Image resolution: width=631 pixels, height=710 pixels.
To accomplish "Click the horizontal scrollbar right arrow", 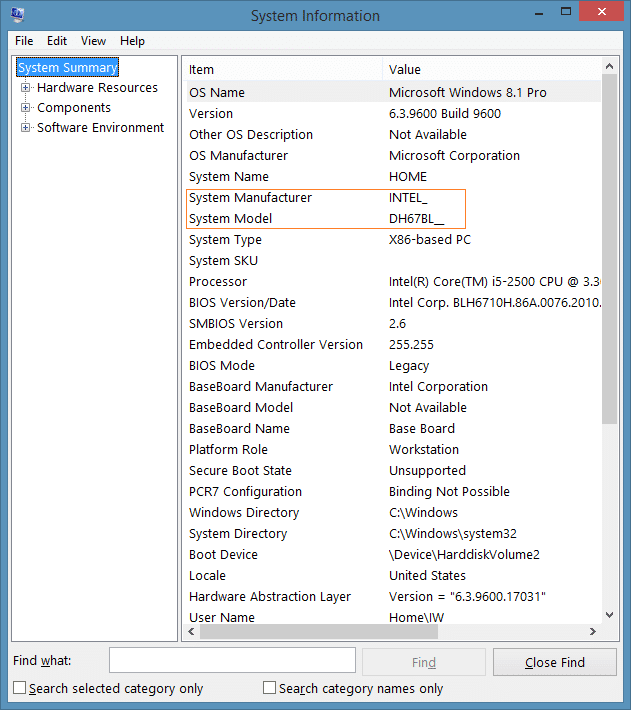I will click(593, 631).
